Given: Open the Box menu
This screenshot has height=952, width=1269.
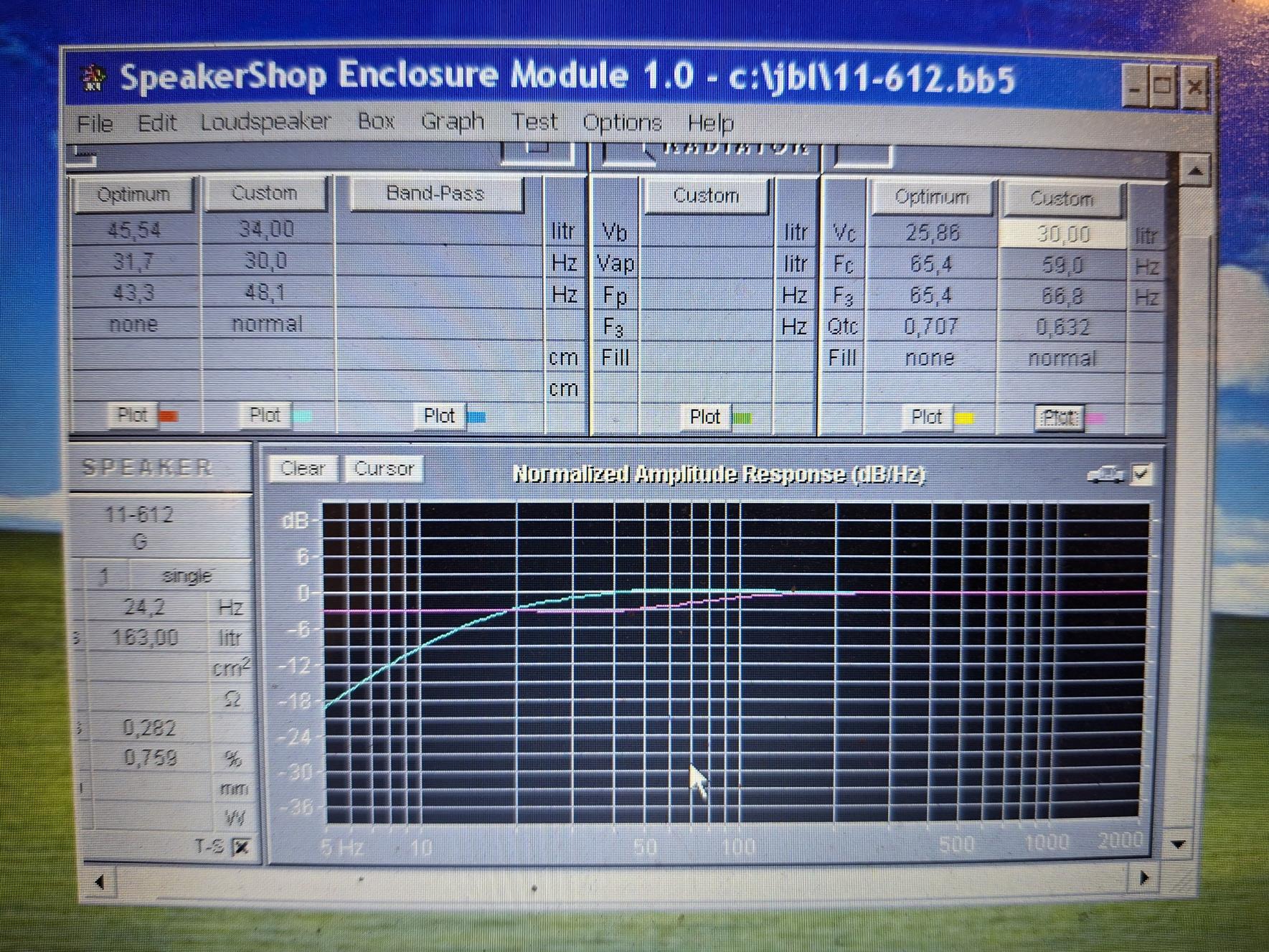Looking at the screenshot, I should click(376, 121).
